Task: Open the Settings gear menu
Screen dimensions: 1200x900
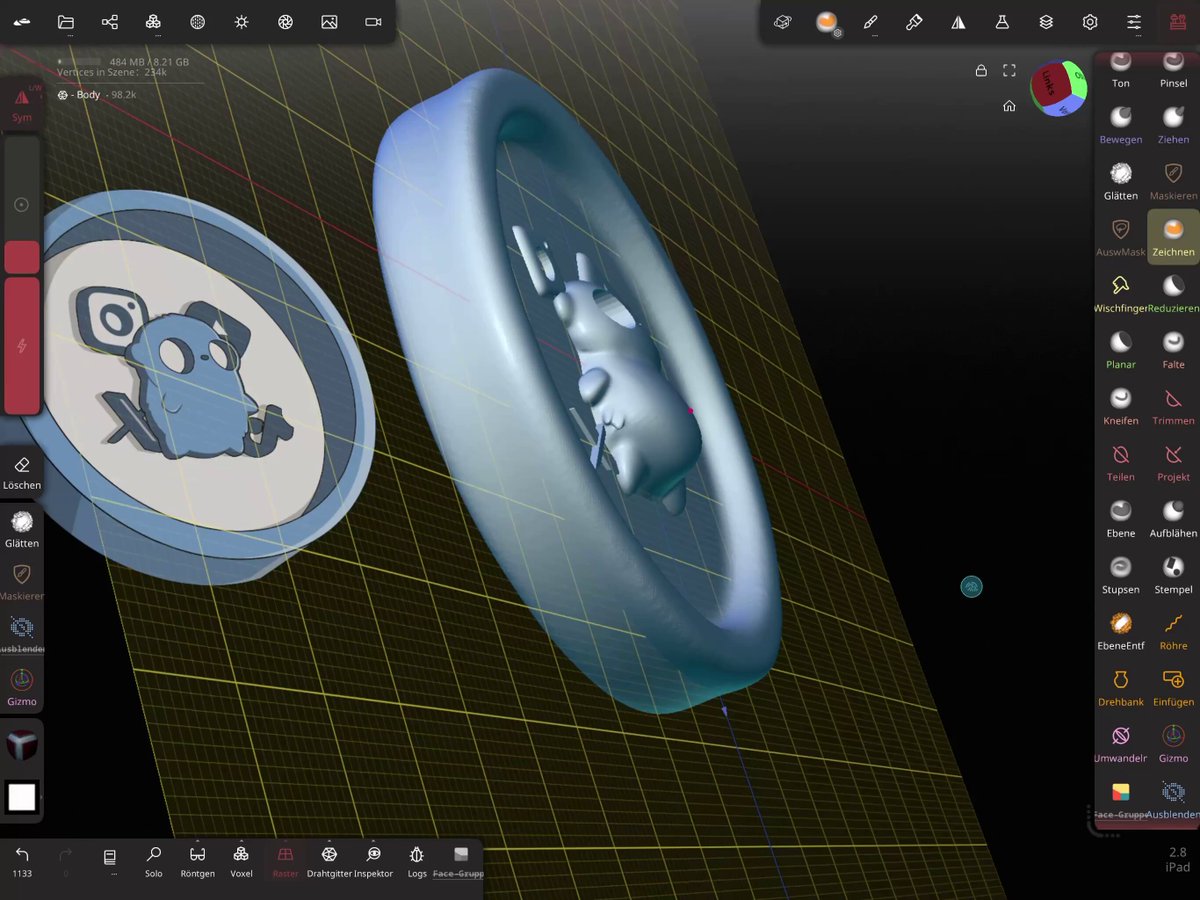Action: point(1090,22)
